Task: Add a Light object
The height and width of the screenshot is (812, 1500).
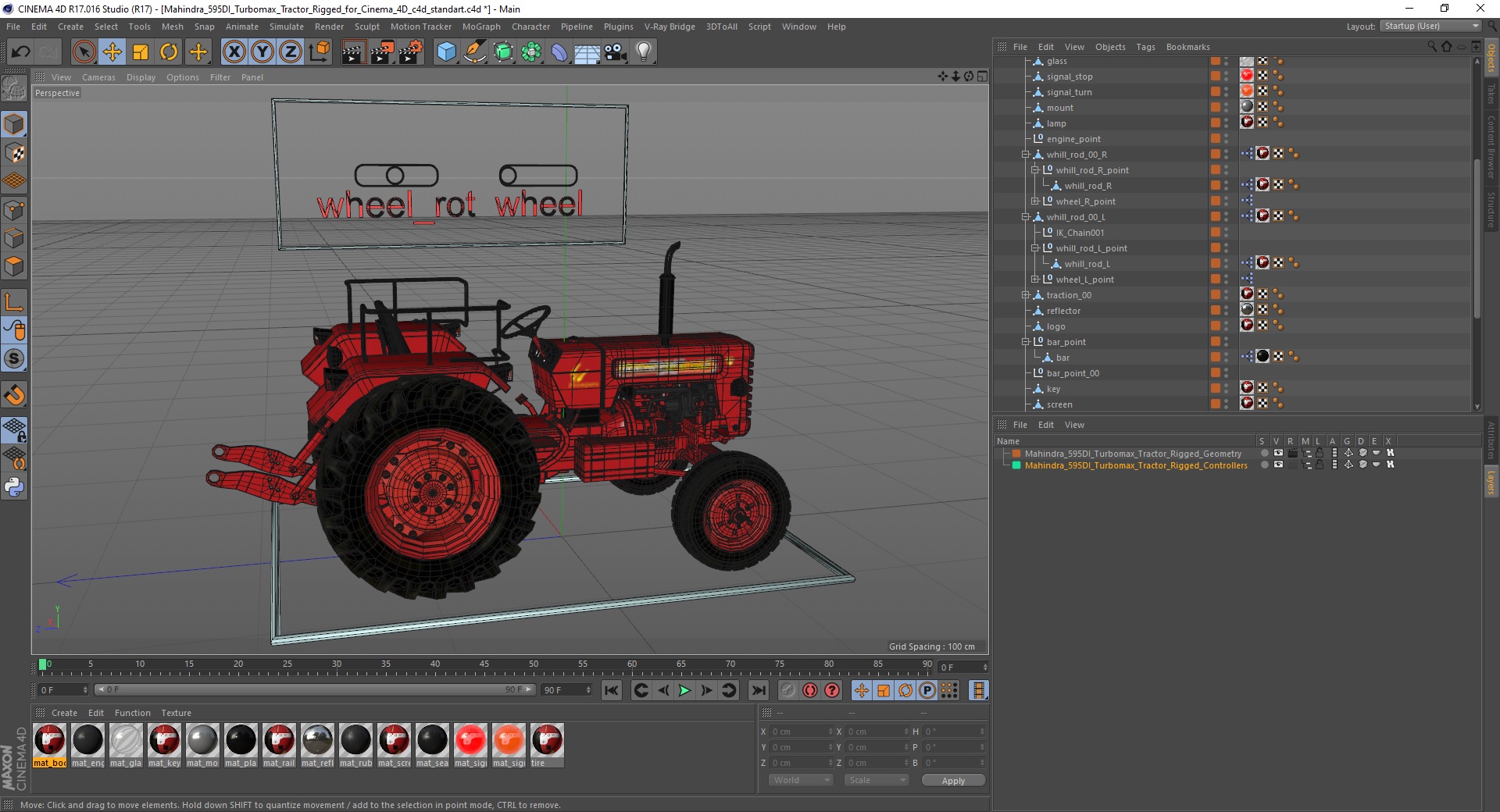Action: point(644,52)
